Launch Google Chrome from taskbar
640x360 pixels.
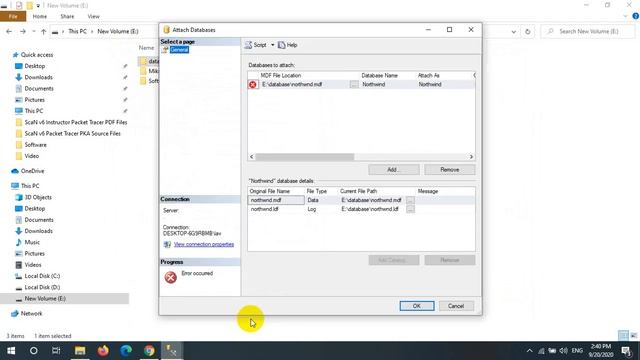coord(149,351)
